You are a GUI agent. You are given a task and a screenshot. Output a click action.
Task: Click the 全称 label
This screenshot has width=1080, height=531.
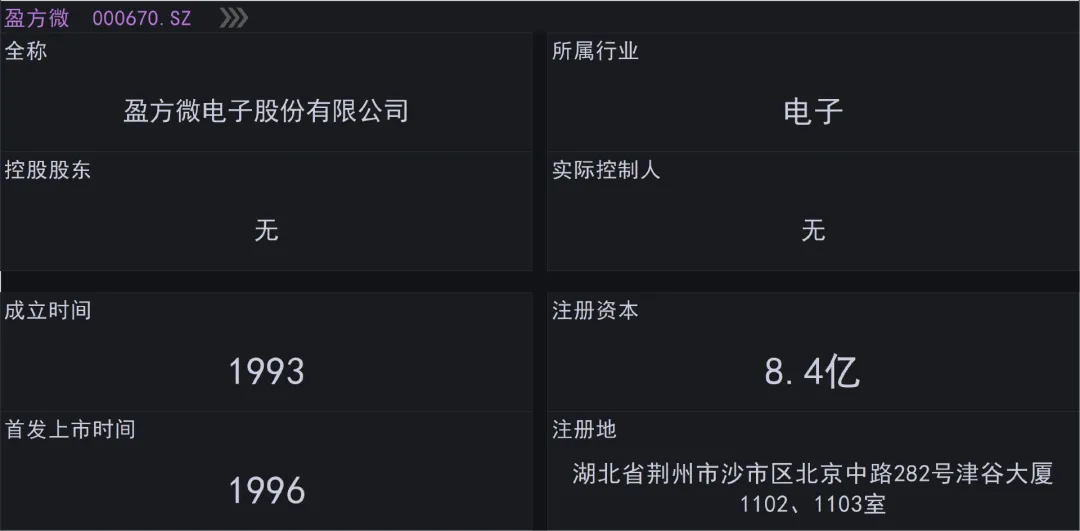(x=26, y=52)
